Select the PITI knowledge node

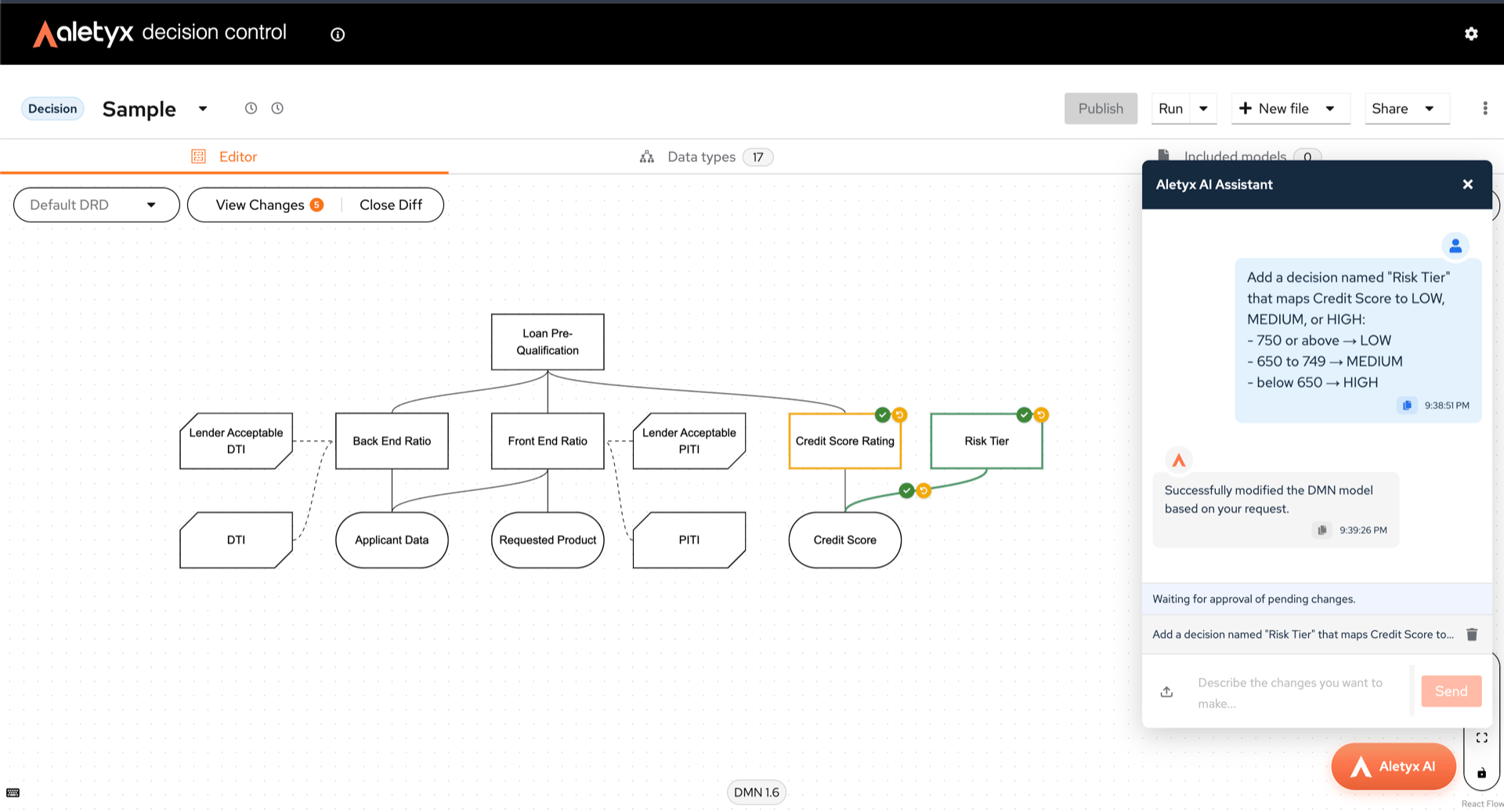pos(689,540)
